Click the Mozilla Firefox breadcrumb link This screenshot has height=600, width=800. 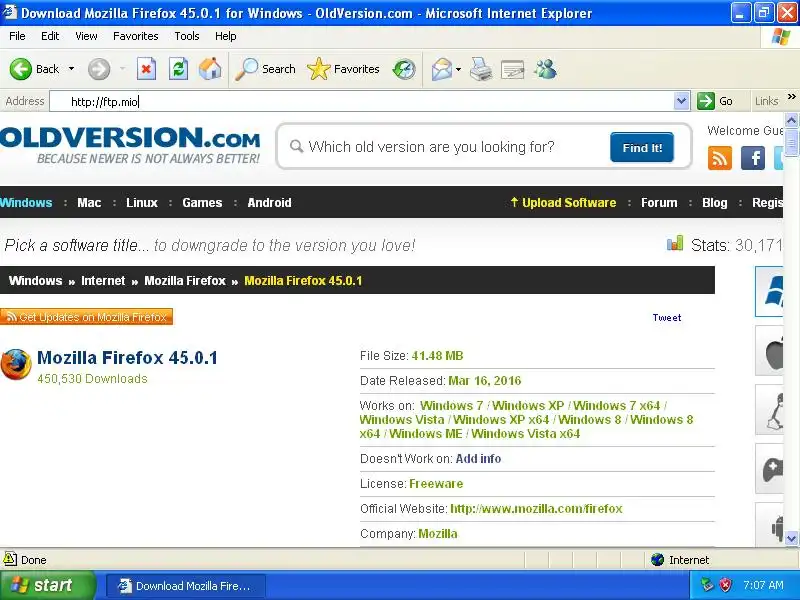pyautogui.click(x=185, y=281)
